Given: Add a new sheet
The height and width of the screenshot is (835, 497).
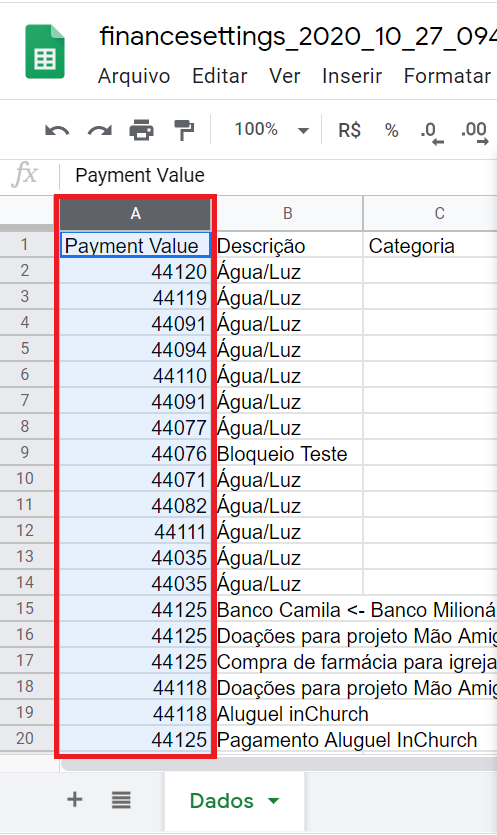Looking at the screenshot, I should pyautogui.click(x=75, y=799).
